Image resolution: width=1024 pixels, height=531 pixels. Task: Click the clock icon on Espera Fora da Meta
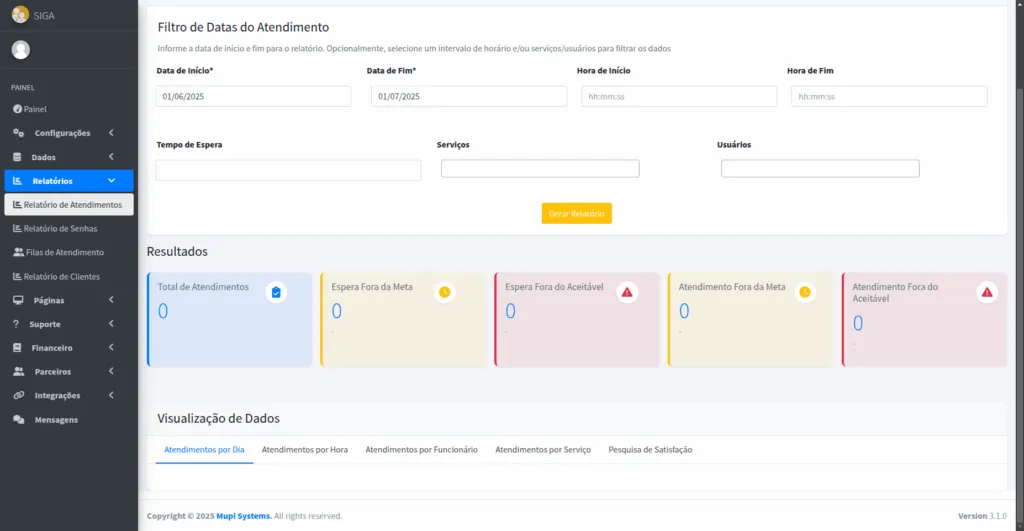tap(445, 292)
